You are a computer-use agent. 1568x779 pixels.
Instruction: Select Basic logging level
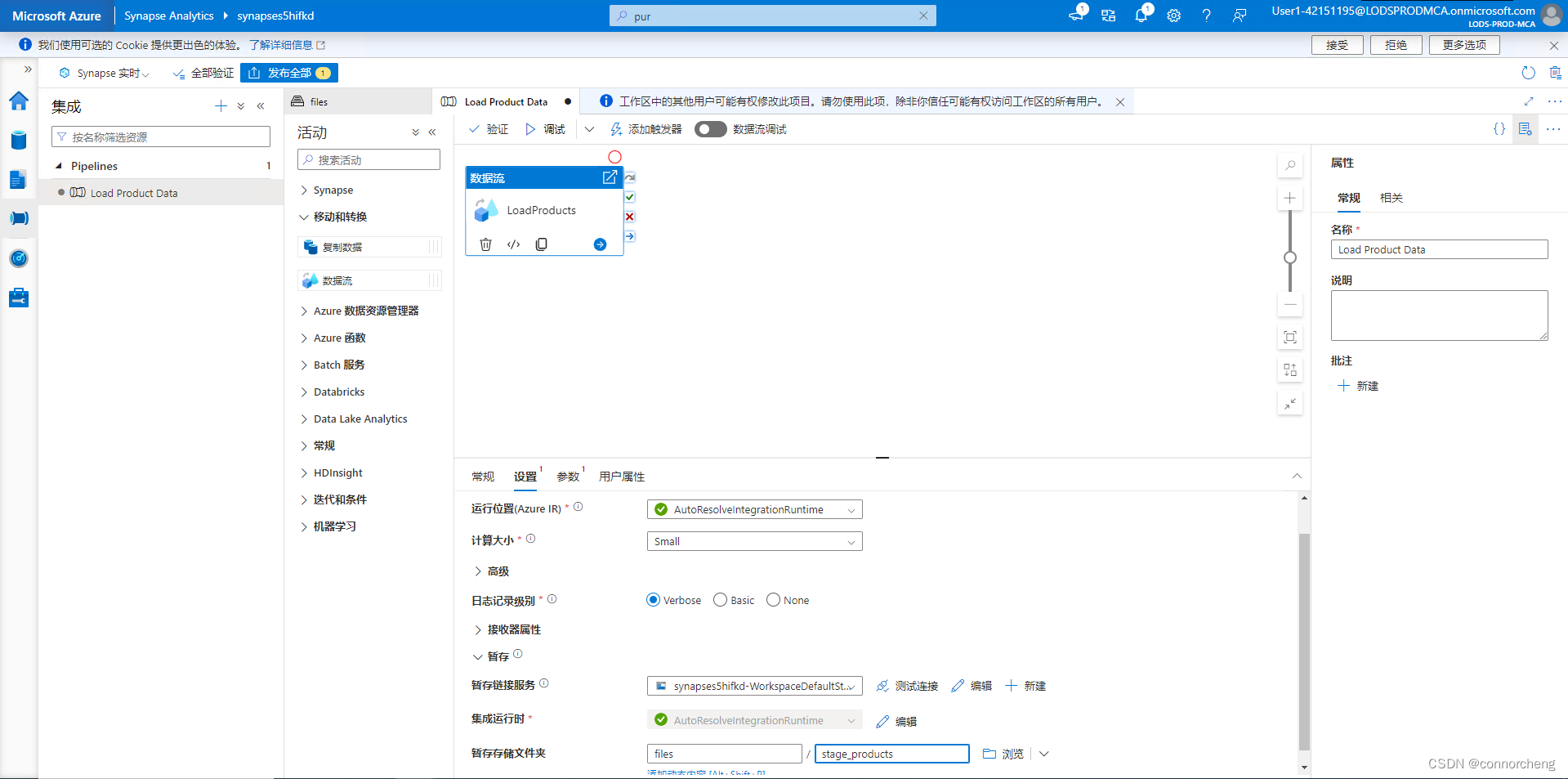[x=720, y=600]
